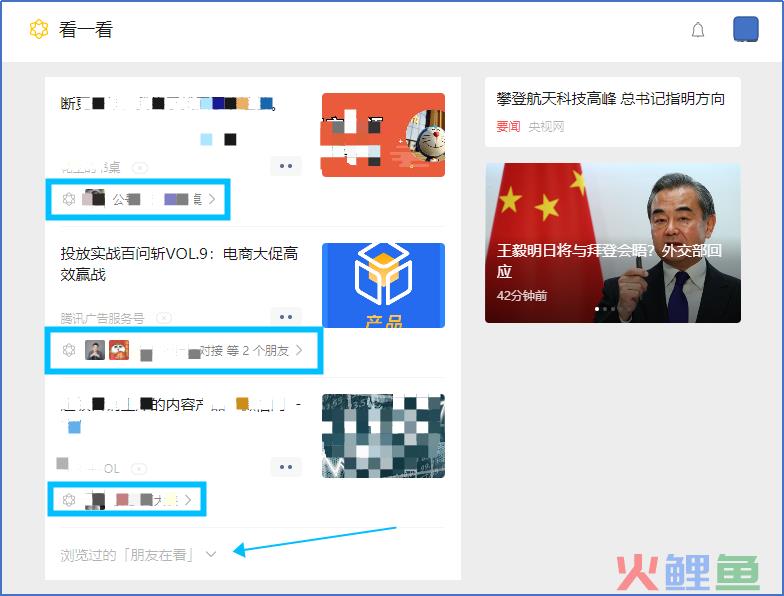This screenshot has width=784, height=596.
Task: Open the notification bell
Action: [698, 30]
